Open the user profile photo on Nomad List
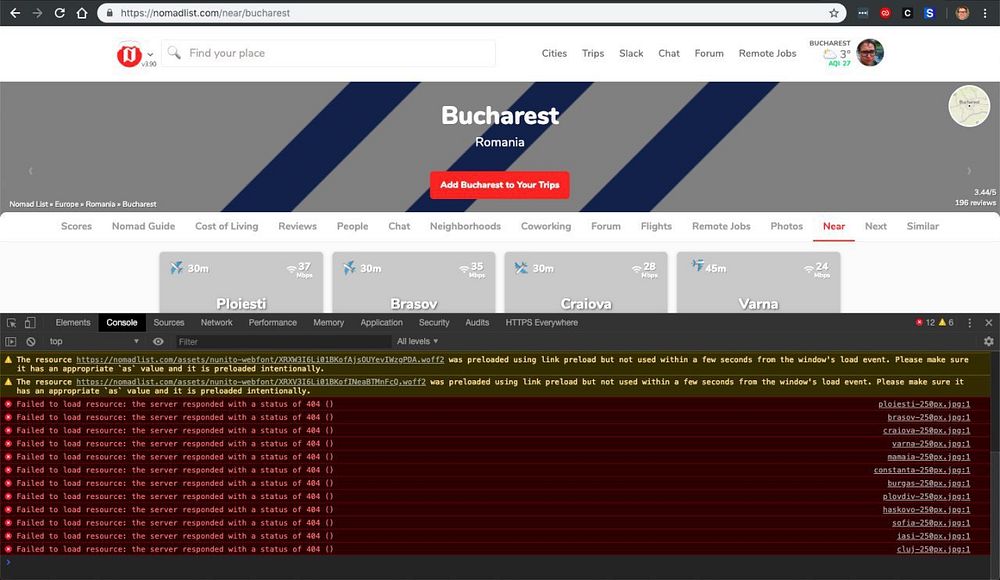Image resolution: width=1000 pixels, height=580 pixels. tap(870, 52)
